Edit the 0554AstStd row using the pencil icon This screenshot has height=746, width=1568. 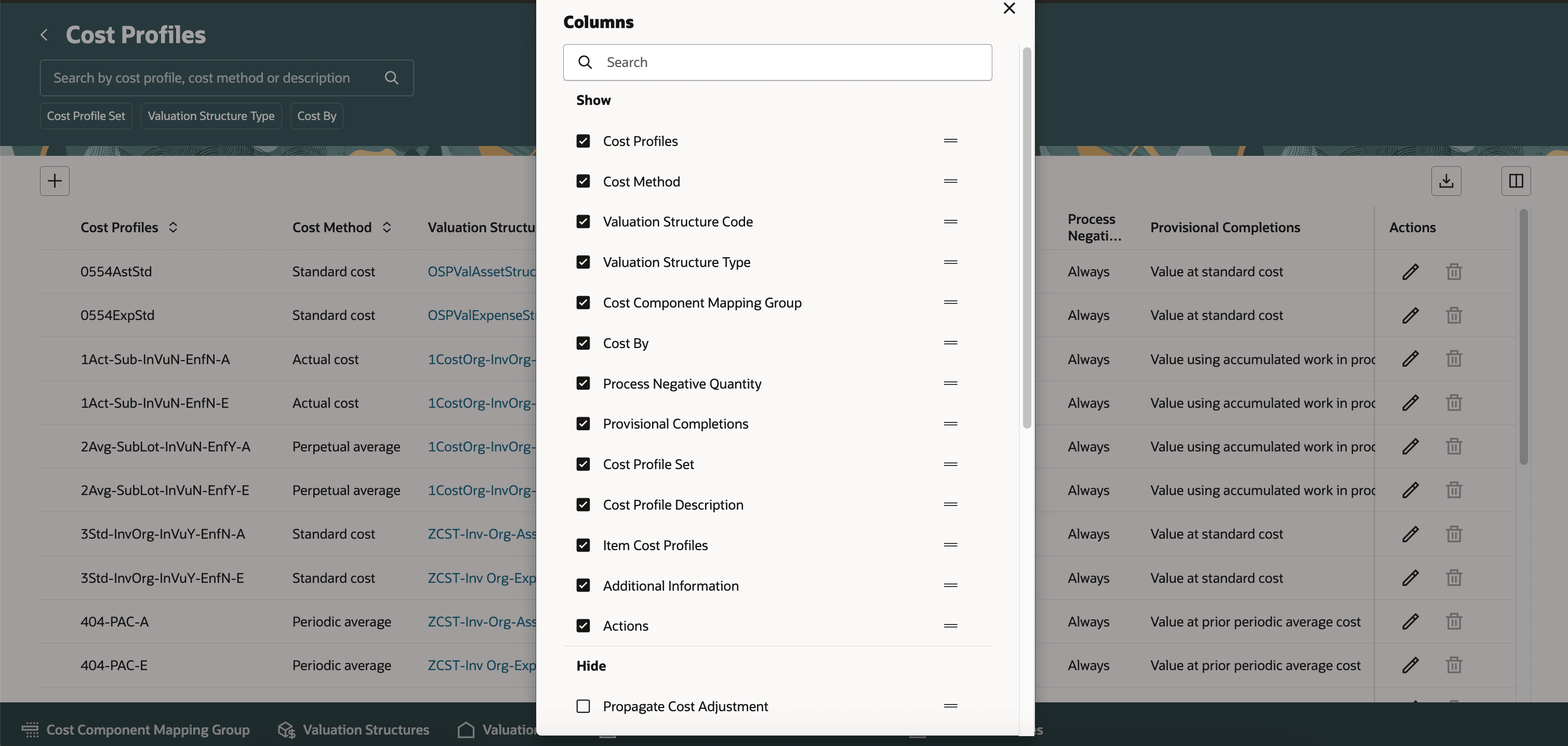click(1411, 271)
